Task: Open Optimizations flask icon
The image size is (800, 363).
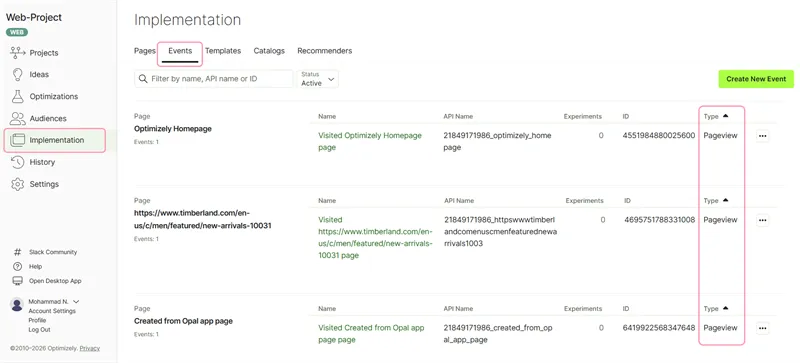Action: click(x=17, y=96)
